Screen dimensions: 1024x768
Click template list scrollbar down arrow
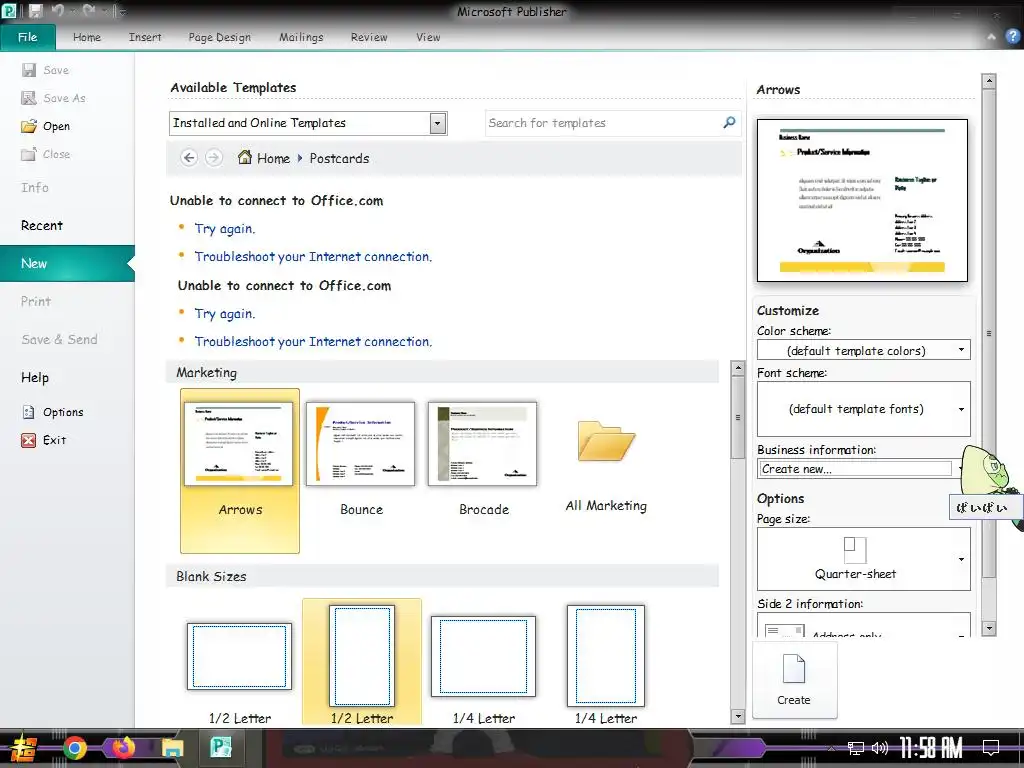(738, 716)
